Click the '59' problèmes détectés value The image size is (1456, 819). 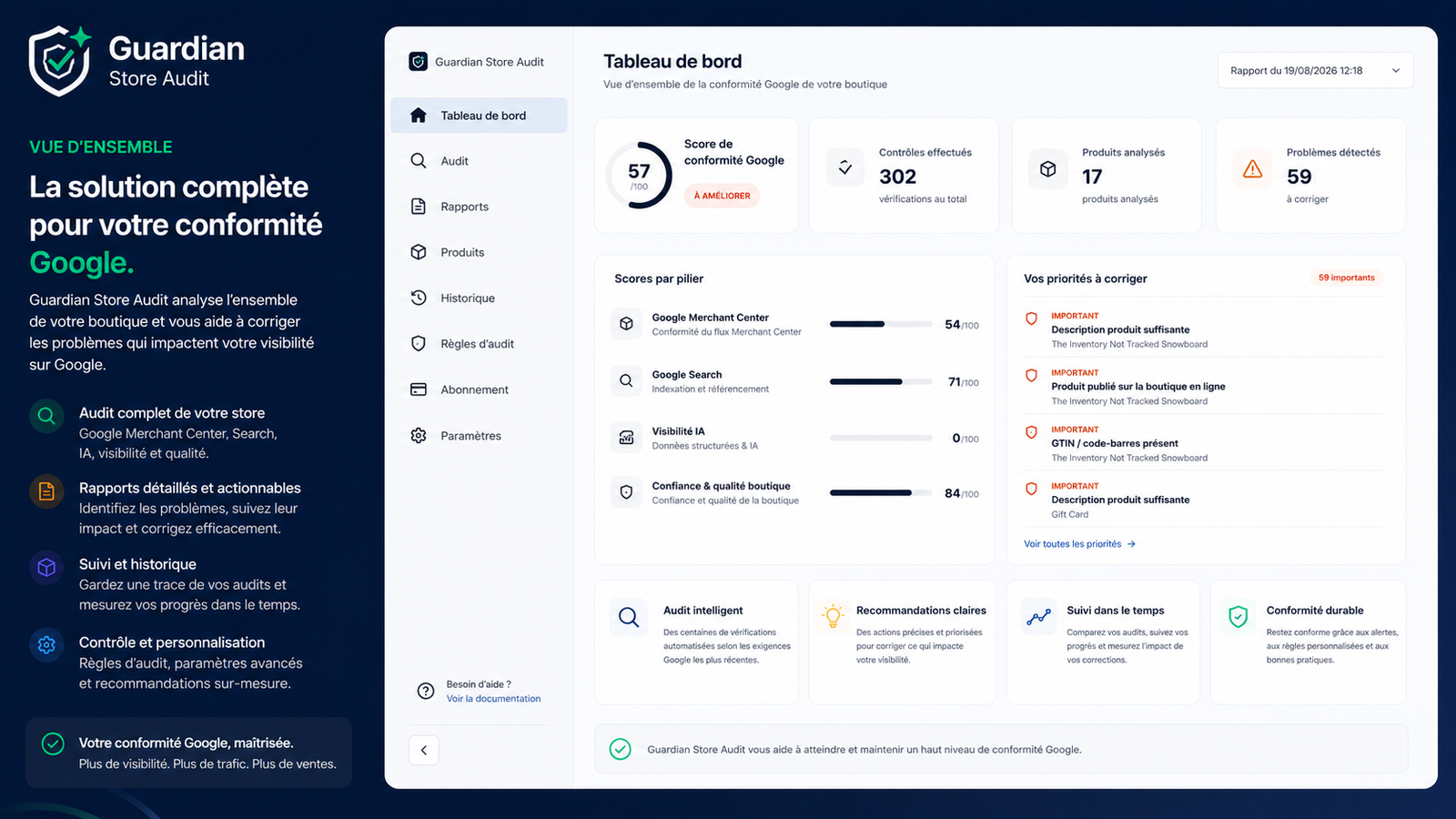(1299, 177)
